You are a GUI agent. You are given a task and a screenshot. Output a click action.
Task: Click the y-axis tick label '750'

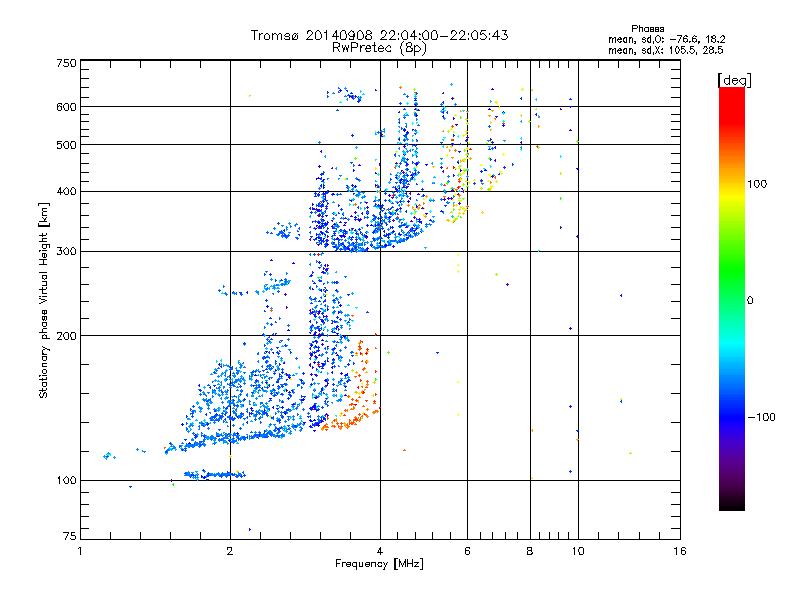coord(67,63)
